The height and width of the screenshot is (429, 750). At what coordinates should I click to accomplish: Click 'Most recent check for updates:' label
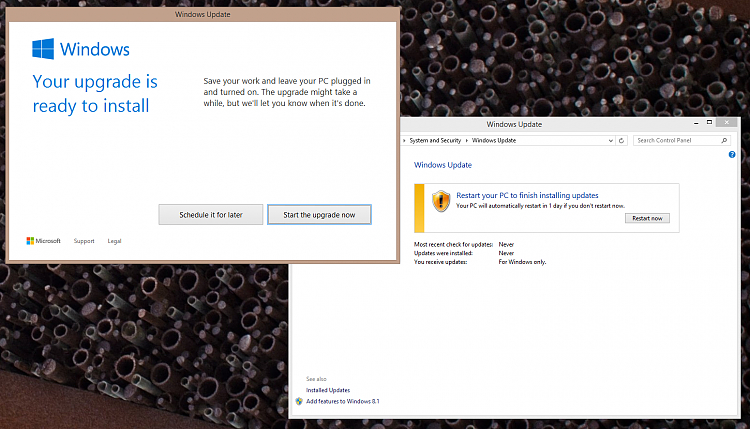pos(453,244)
